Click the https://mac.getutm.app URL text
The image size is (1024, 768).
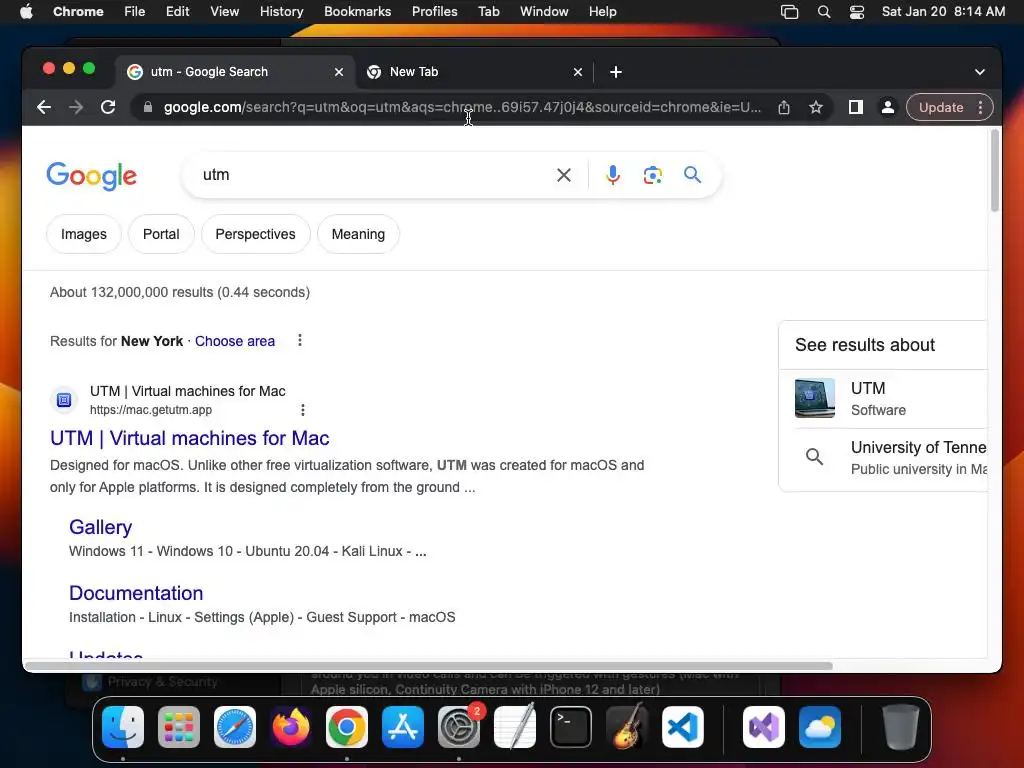pos(151,410)
